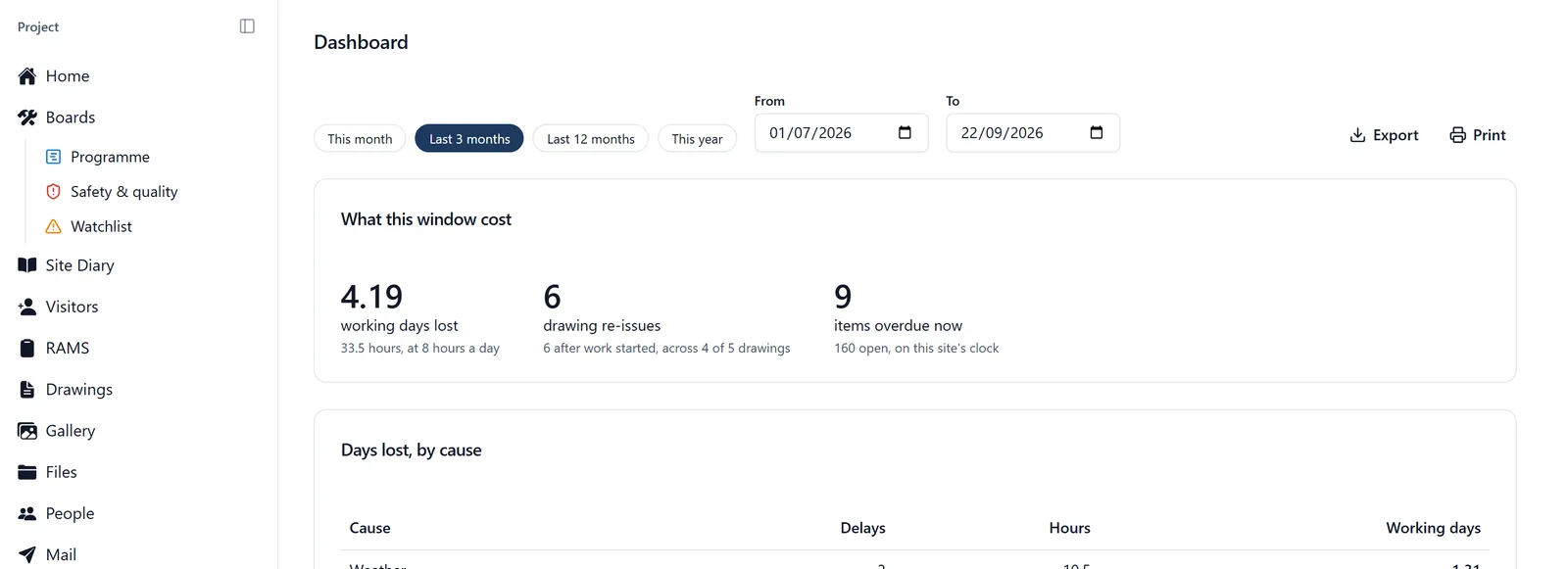Collapse the sidebar panel icon
Image resolution: width=1568 pixels, height=569 pixels.
coord(247,26)
